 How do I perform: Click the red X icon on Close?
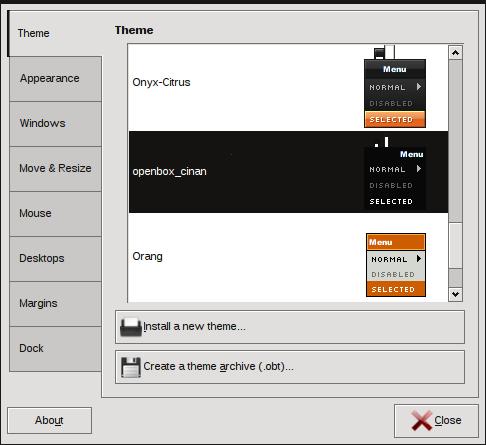(x=421, y=420)
